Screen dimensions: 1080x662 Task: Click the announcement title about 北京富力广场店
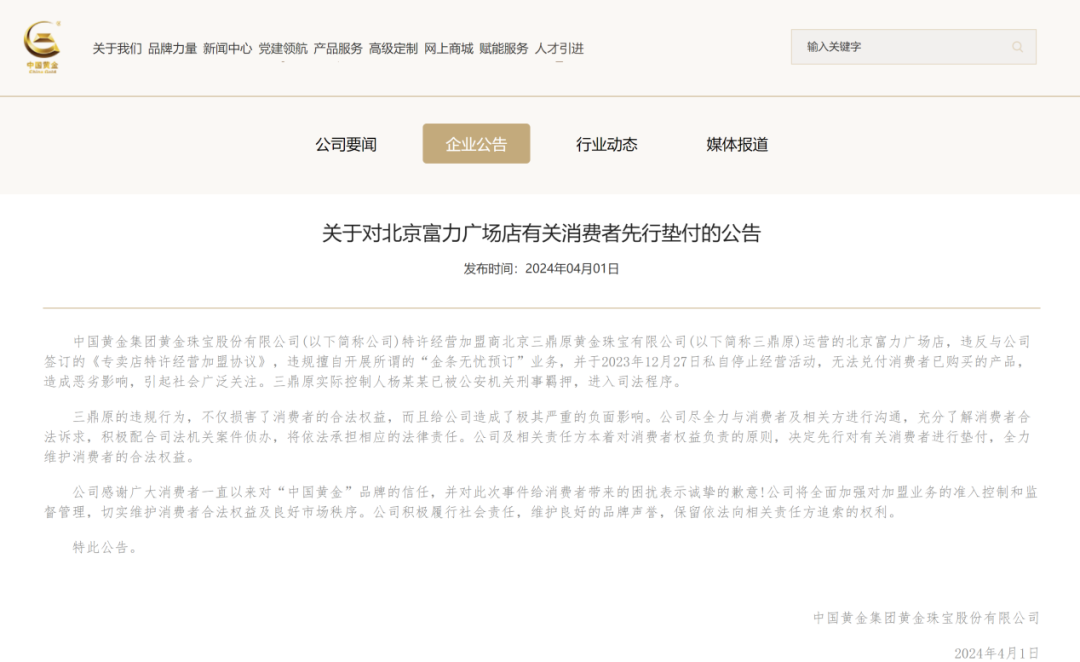(x=540, y=233)
